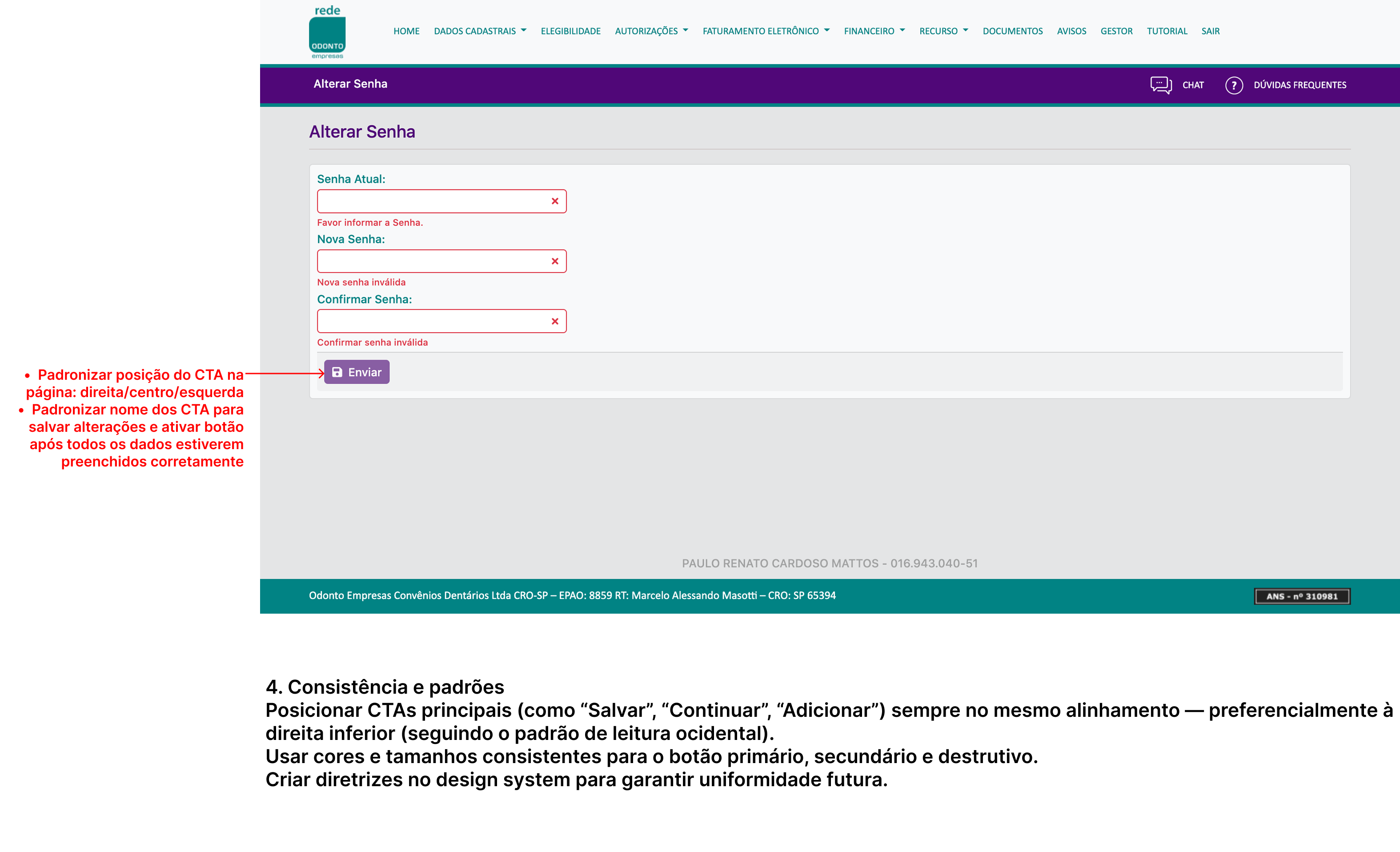Screen dimensions: 1400x852
Task: Click the red X in Confirmar Senha field
Action: pyautogui.click(x=554, y=322)
